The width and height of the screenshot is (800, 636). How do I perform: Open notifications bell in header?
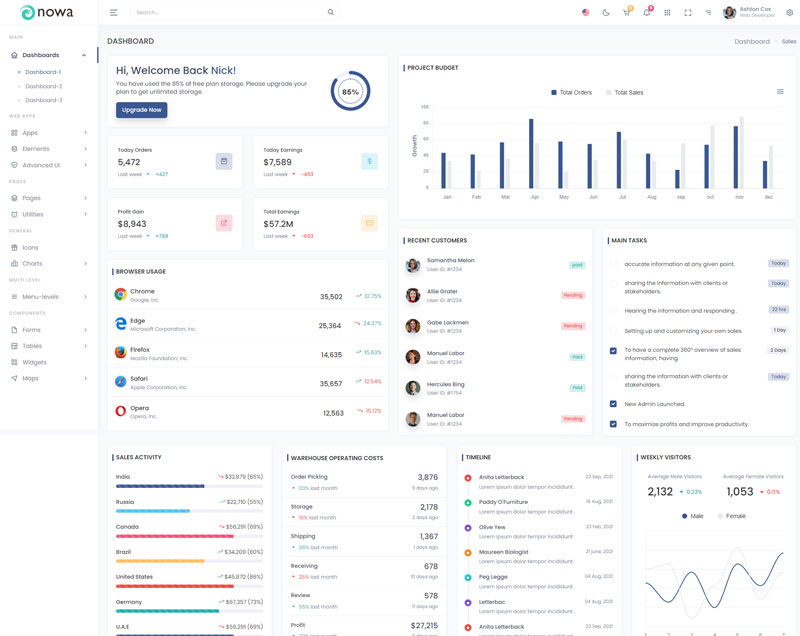click(647, 13)
